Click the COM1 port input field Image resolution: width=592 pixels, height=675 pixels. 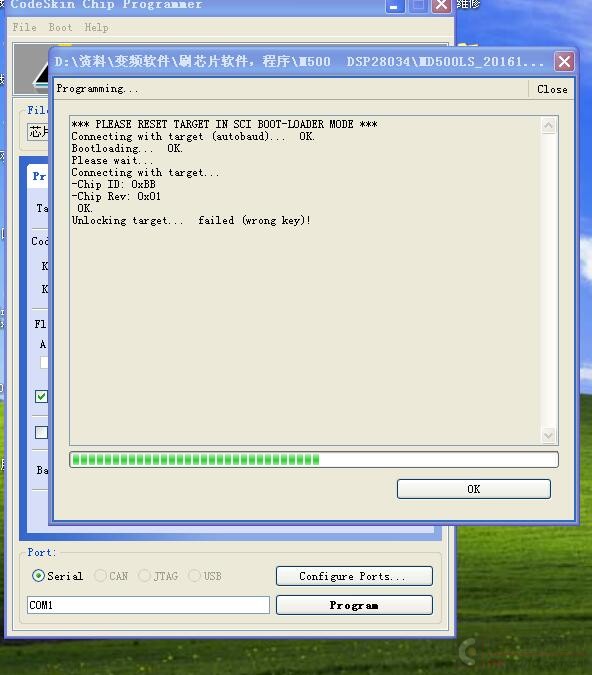(x=148, y=605)
